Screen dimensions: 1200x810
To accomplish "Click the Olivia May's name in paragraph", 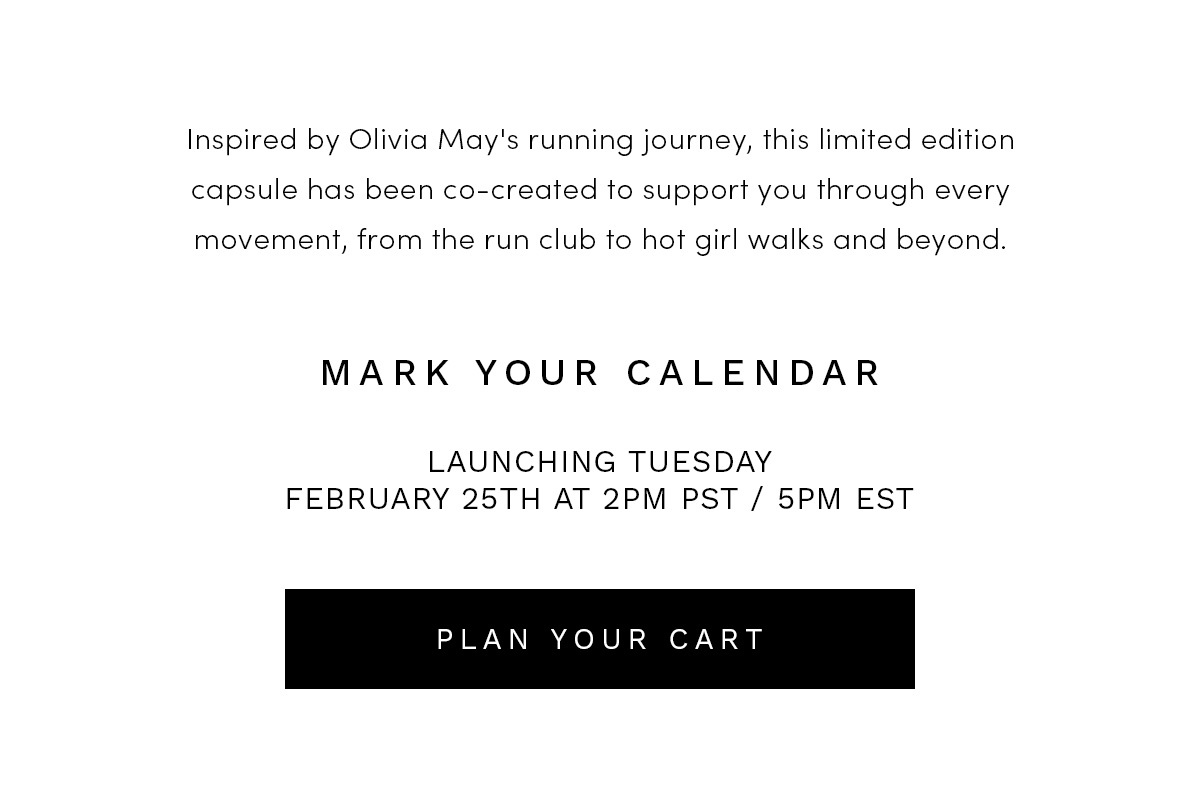I will pos(434,140).
